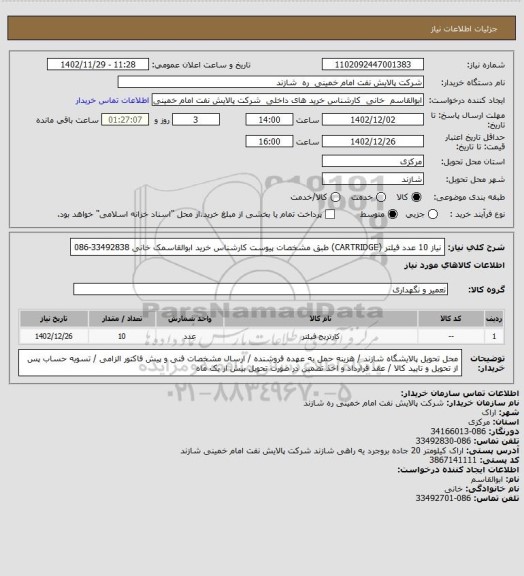Image resolution: width=524 pixels, height=576 pixels.
Task: Click the announcement date field 1402/11/29 - 11:28
Action: coord(98,64)
